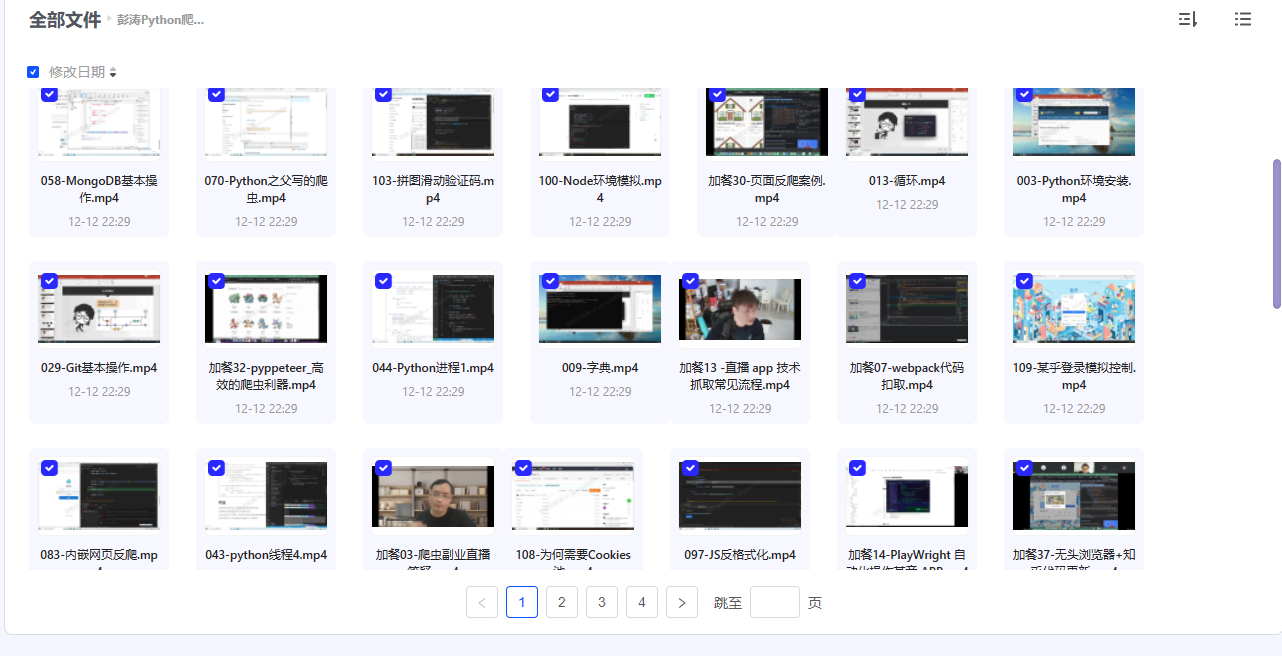Click the 009-字典.mp4 file name
1282x656 pixels.
pyautogui.click(x=600, y=368)
